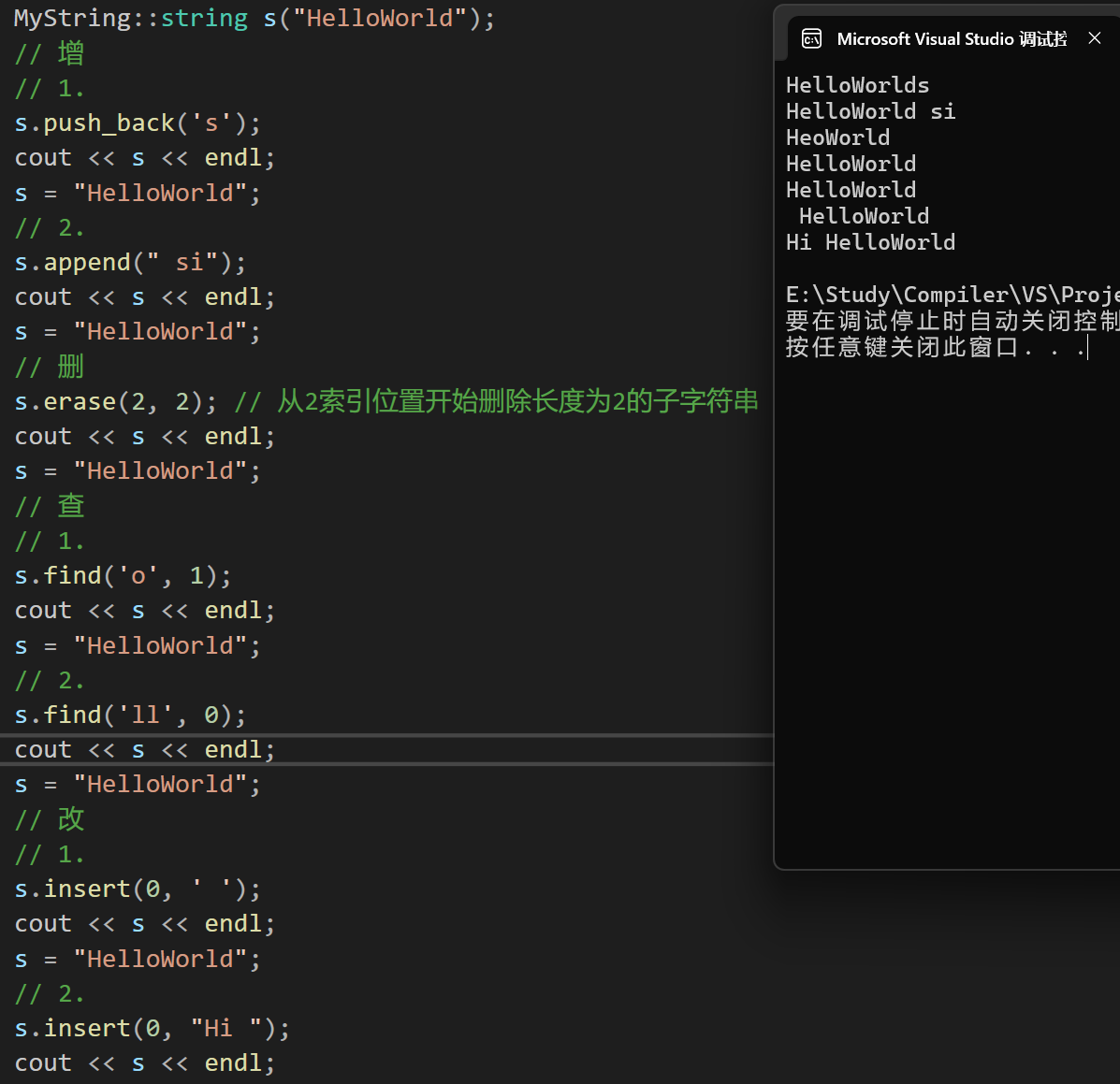The image size is (1120, 1084).
Task: Click the "HeoWorld" console output line
Action: click(x=837, y=137)
